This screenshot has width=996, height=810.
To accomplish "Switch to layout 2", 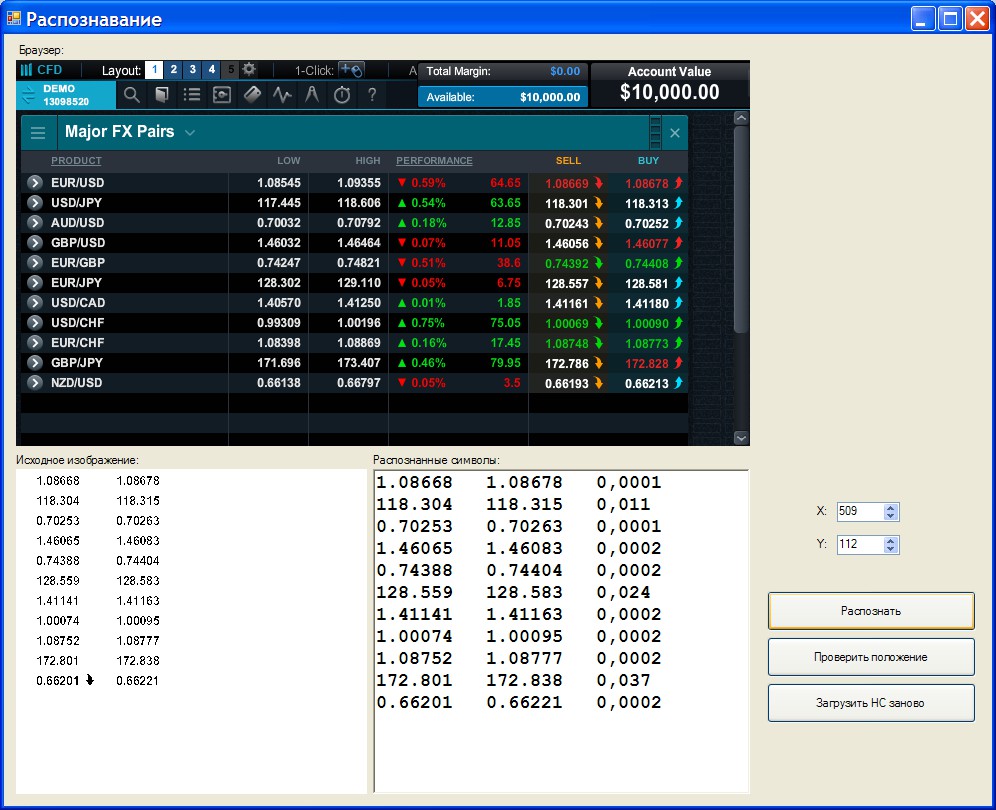I will [173, 69].
